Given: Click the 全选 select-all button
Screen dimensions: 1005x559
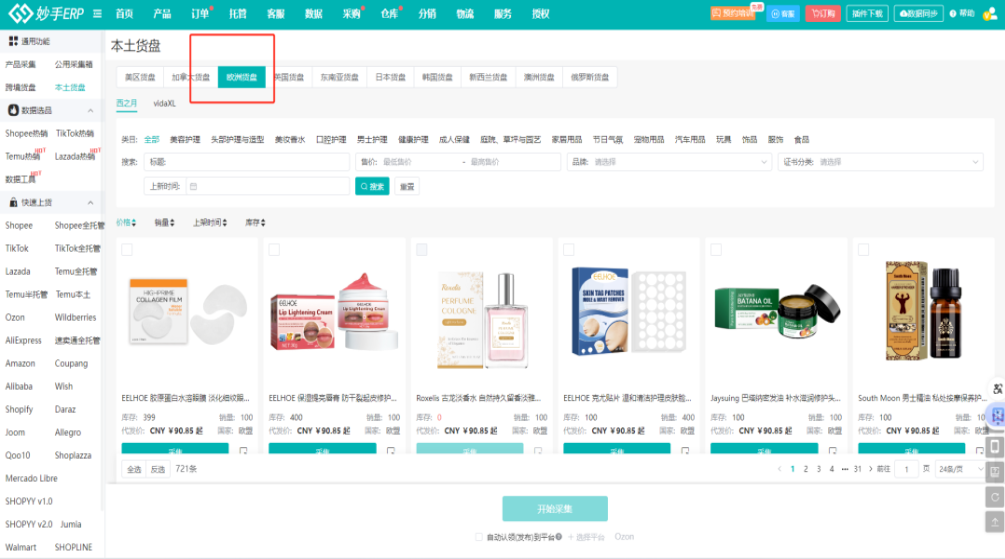Looking at the screenshot, I should 134,469.
